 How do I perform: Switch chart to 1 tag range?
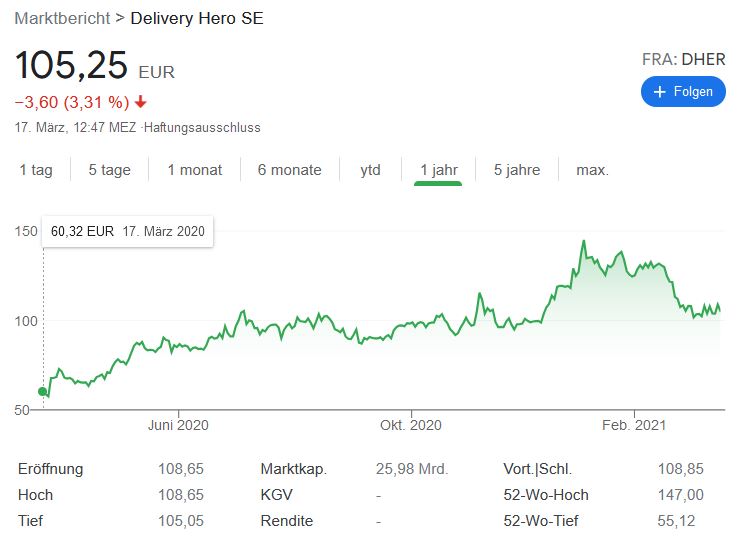[x=36, y=170]
